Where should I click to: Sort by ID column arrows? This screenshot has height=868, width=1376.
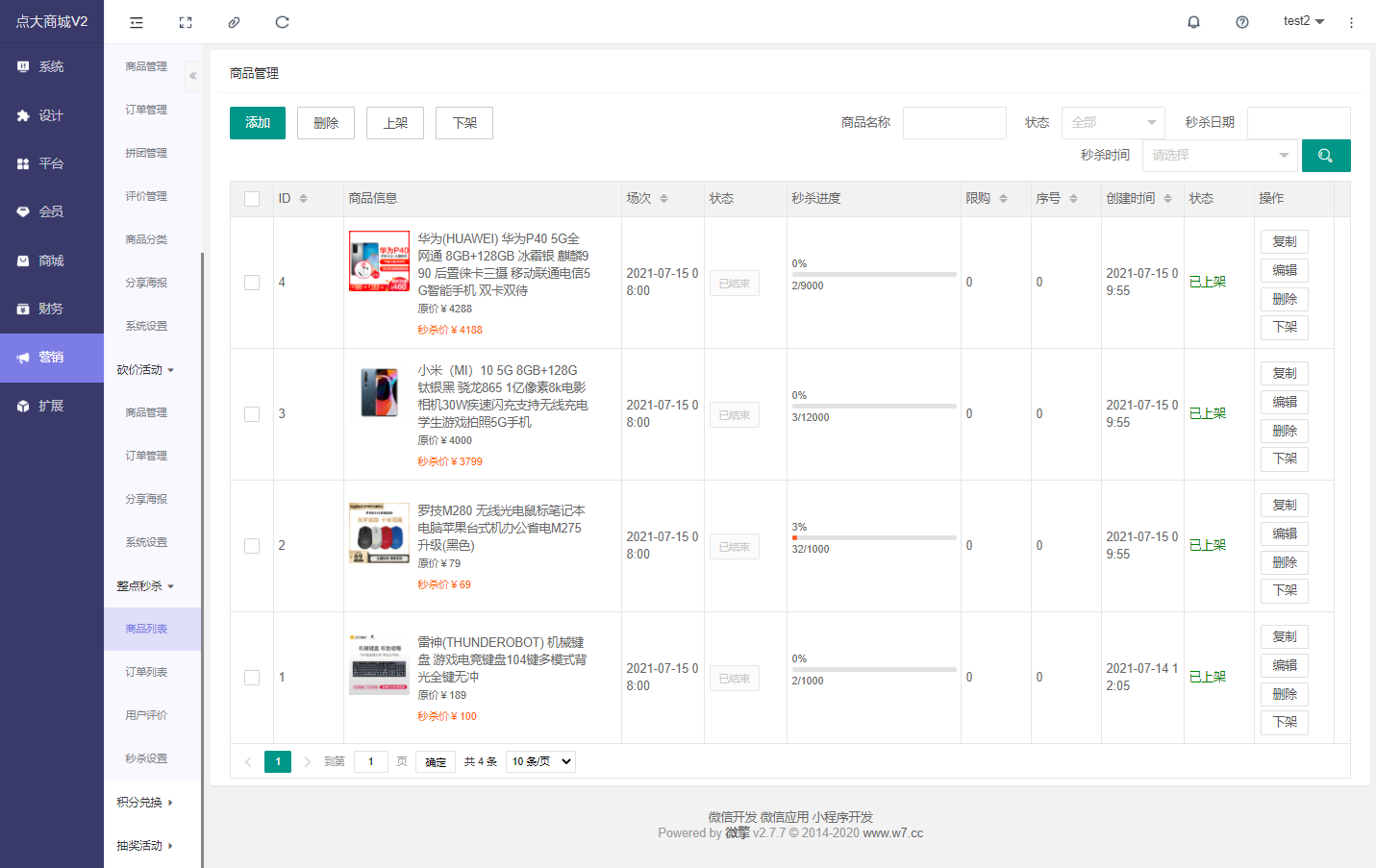[x=303, y=198]
